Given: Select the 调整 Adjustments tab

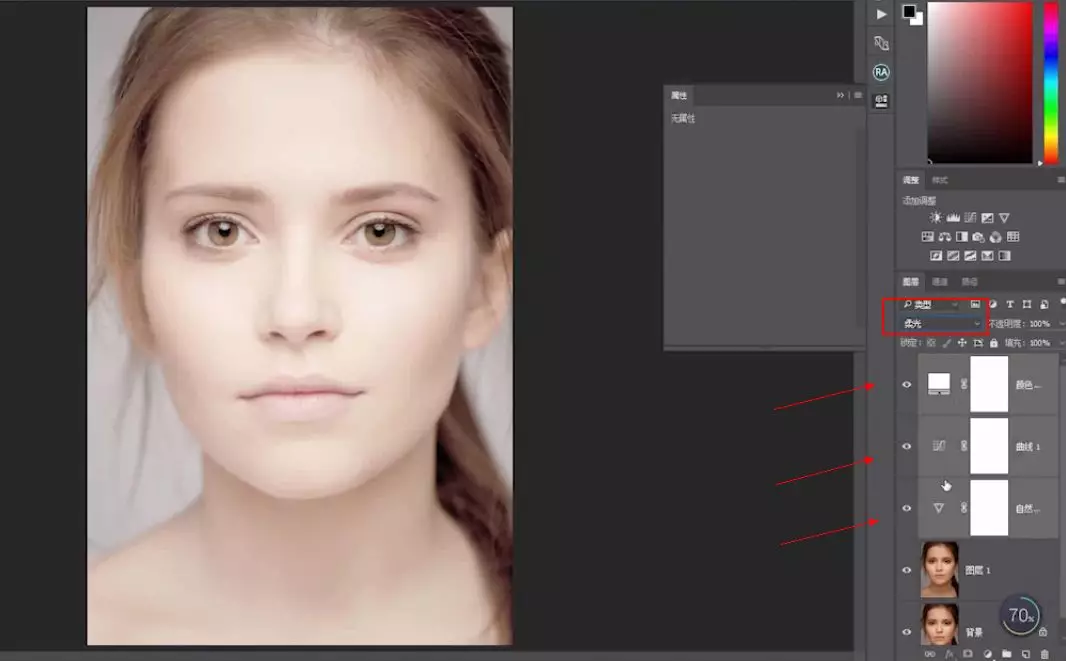Looking at the screenshot, I should coord(910,180).
